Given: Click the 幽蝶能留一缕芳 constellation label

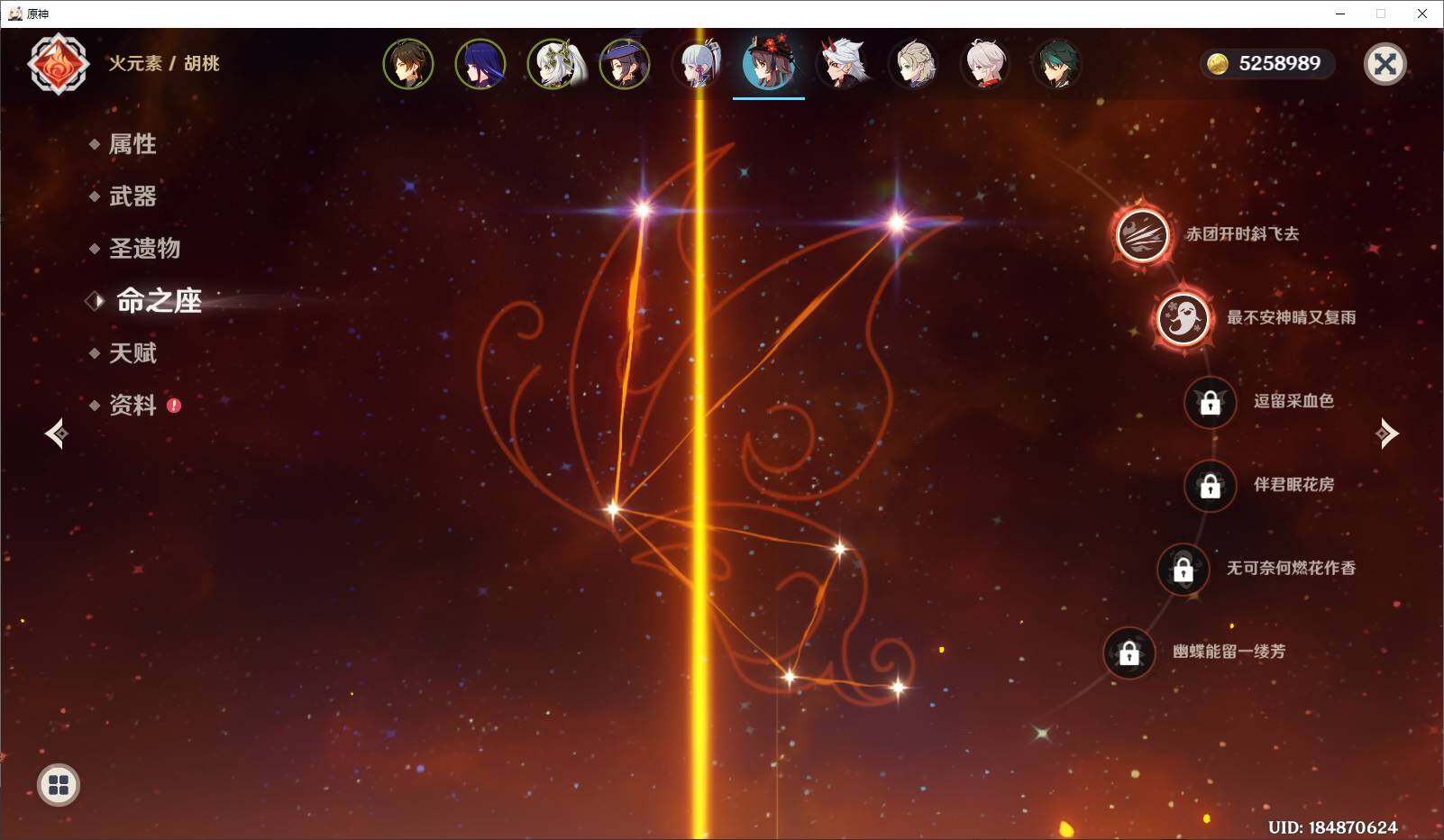Looking at the screenshot, I should point(1229,652).
